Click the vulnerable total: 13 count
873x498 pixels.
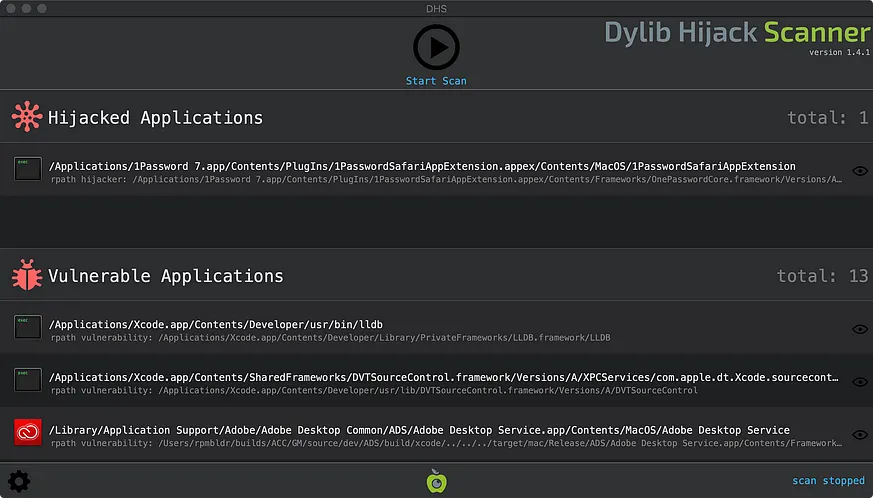[x=822, y=276]
